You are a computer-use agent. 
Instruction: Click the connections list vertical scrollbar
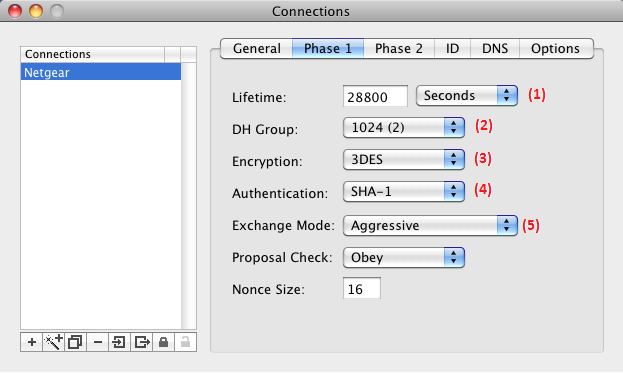188,195
